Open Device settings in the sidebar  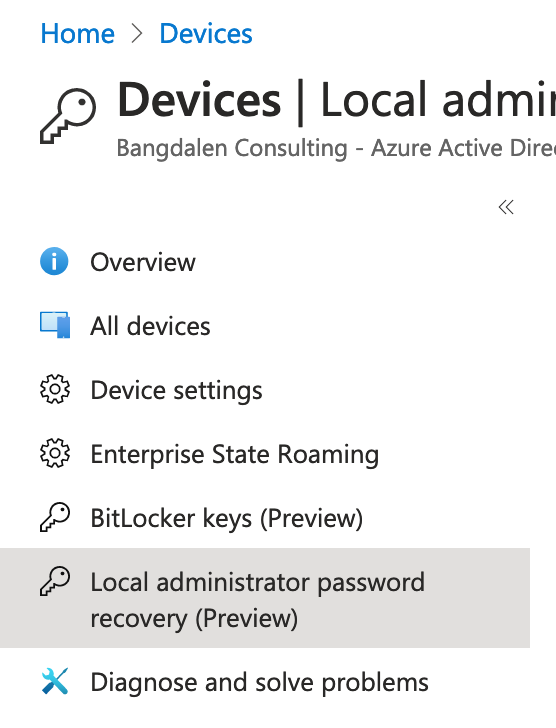pyautogui.click(x=265, y=390)
